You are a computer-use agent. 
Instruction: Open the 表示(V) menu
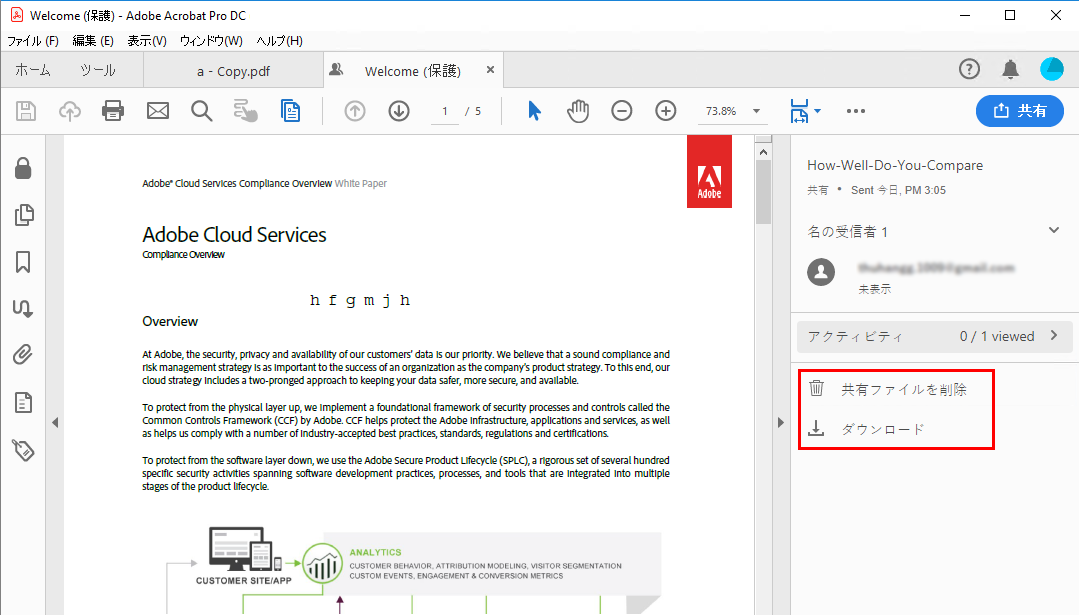147,41
